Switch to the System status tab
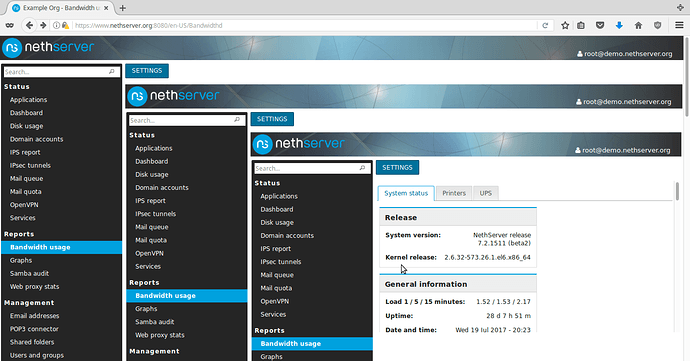Screen dimensions: 690x361 [x=406, y=193]
